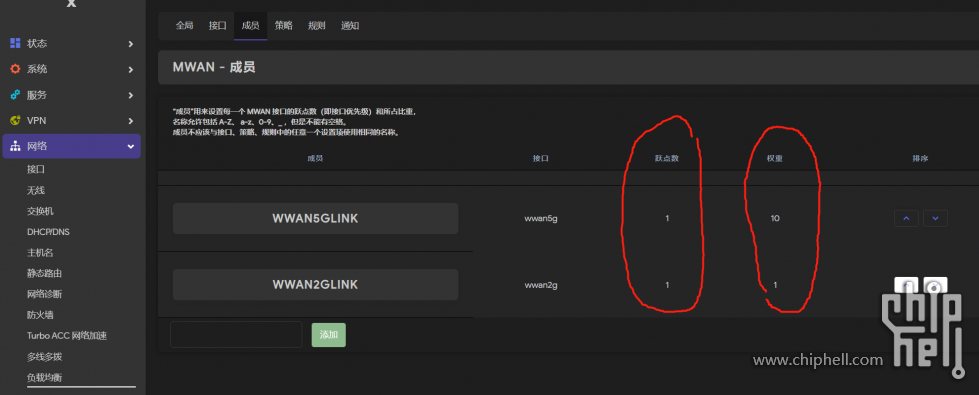The image size is (979, 395).
Task: Click the 服务 services icon in sidebar
Action: click(15, 95)
